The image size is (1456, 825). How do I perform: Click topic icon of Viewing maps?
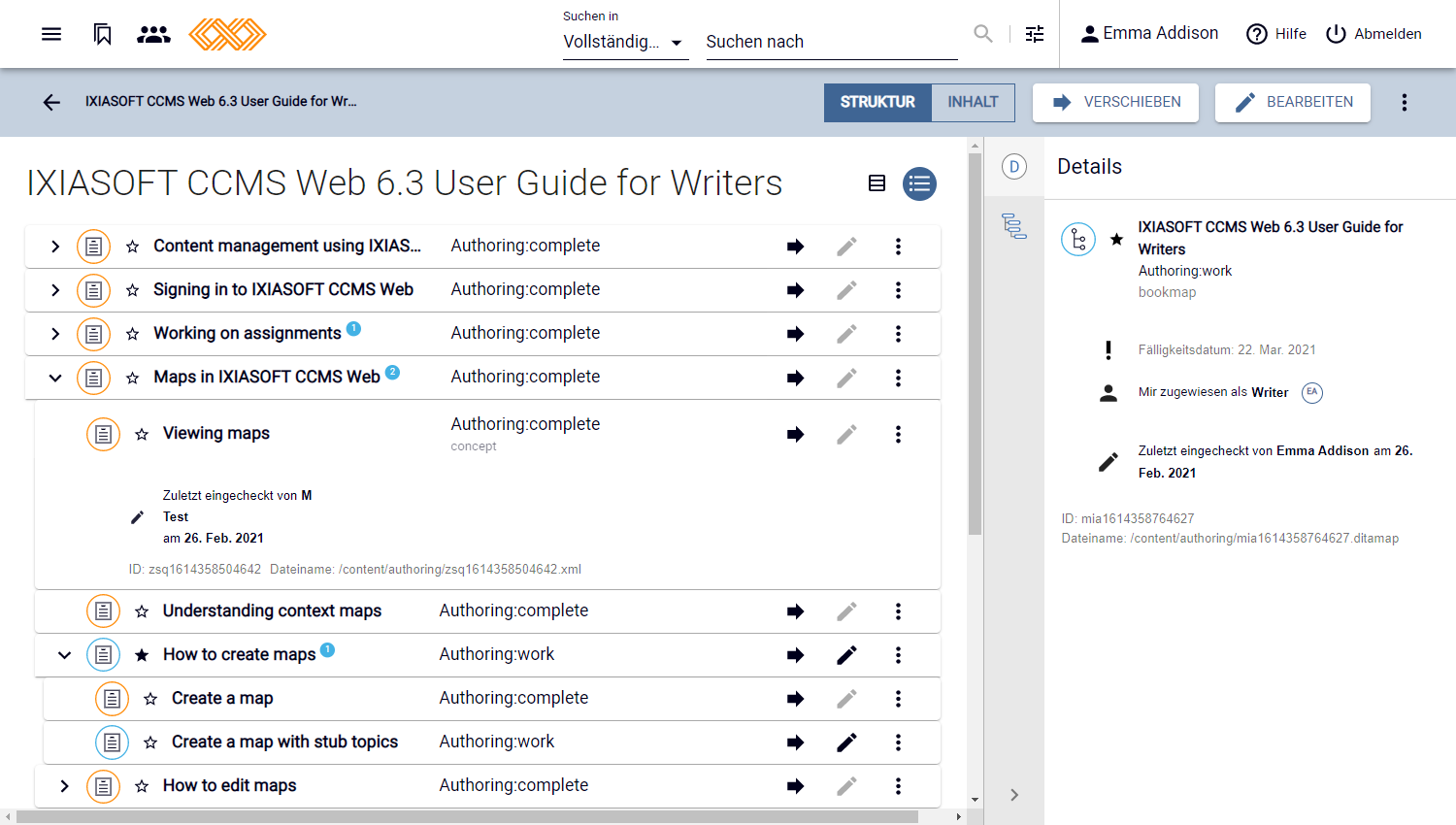103,434
